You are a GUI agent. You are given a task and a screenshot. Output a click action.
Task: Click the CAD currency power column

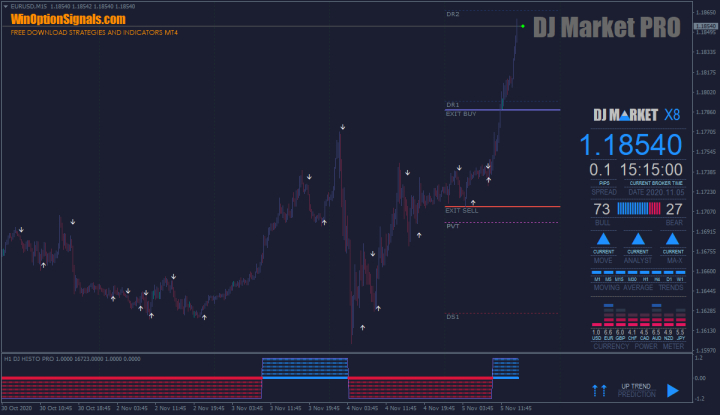[645, 320]
